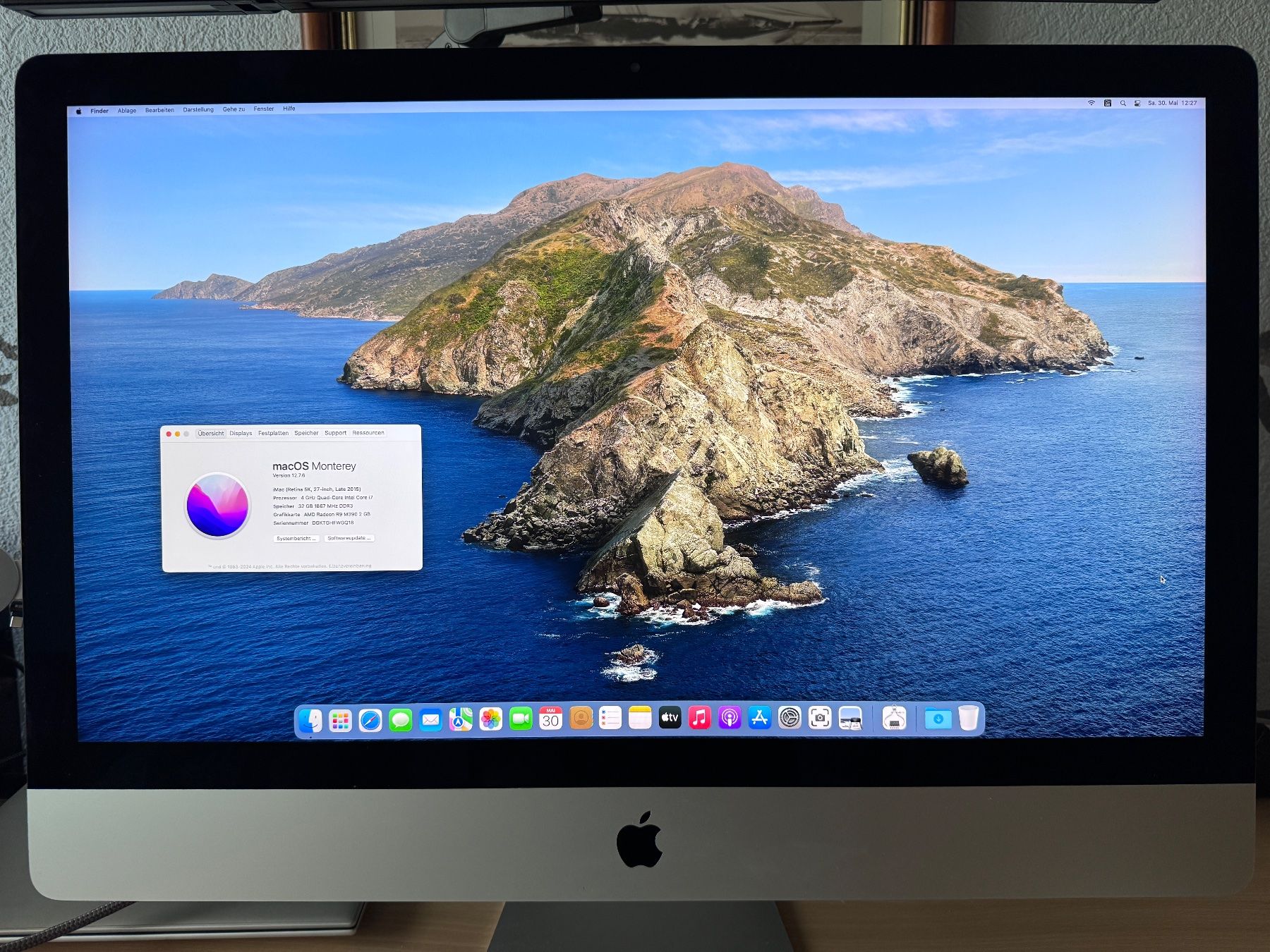Start FaceTime from the Dock
Viewport: 1270px width, 952px height.
click(521, 719)
